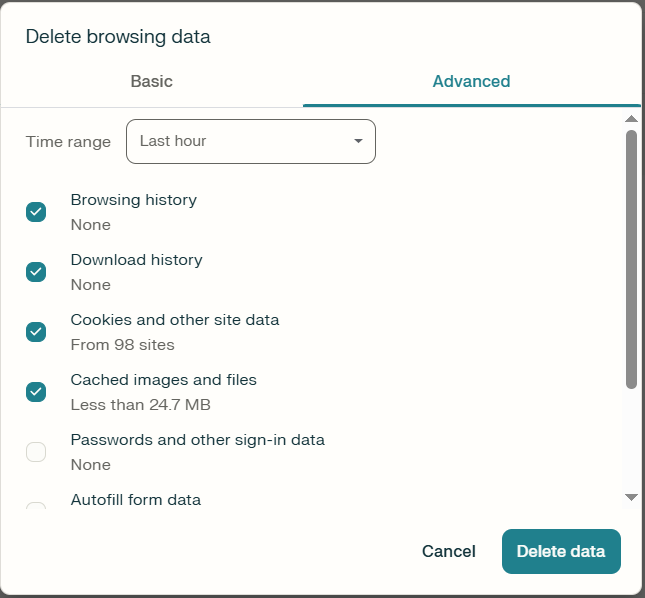Open the Last hour time range dropdown

[x=250, y=141]
